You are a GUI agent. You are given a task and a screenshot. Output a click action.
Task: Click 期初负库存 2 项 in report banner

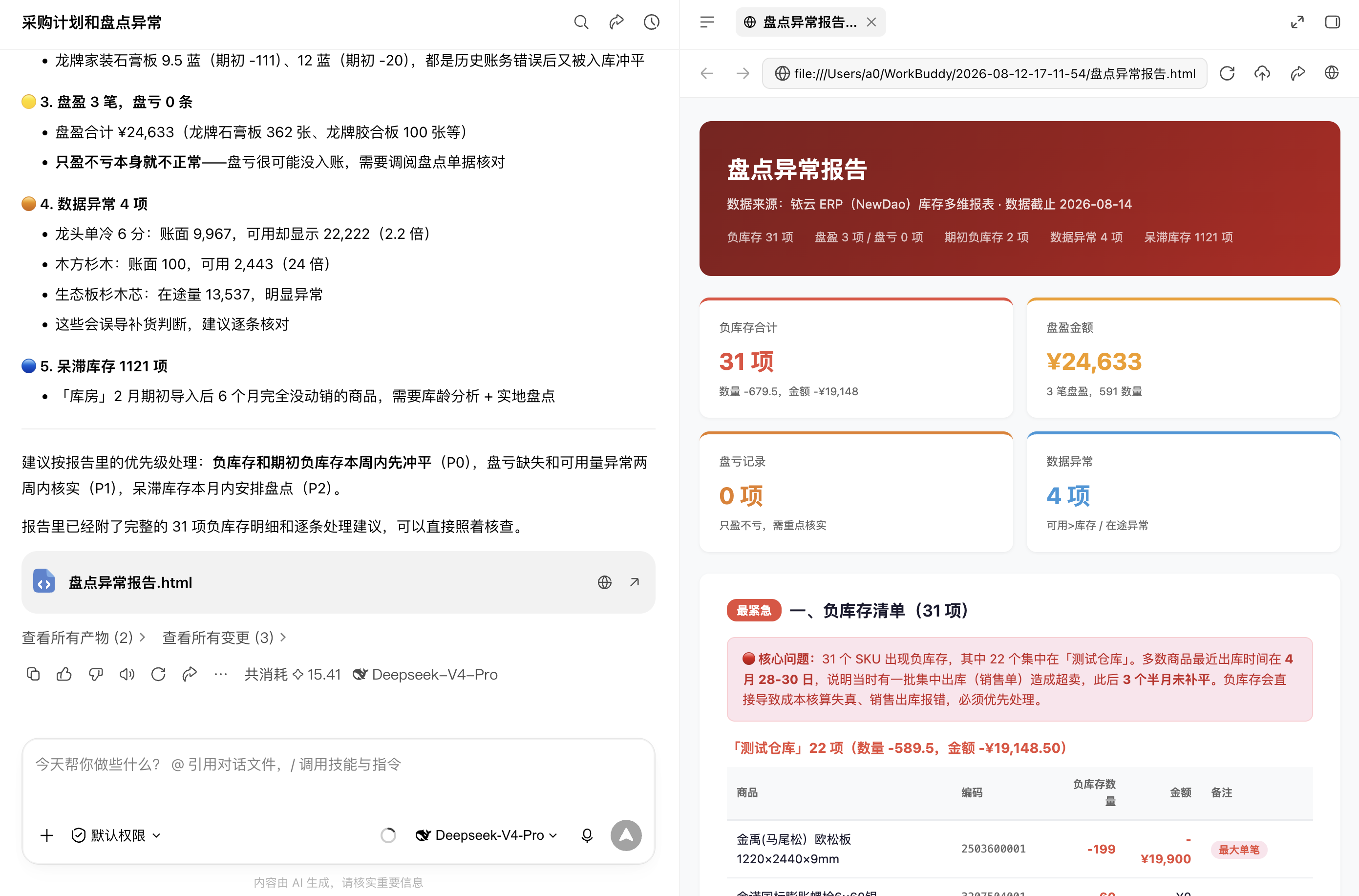(x=986, y=237)
